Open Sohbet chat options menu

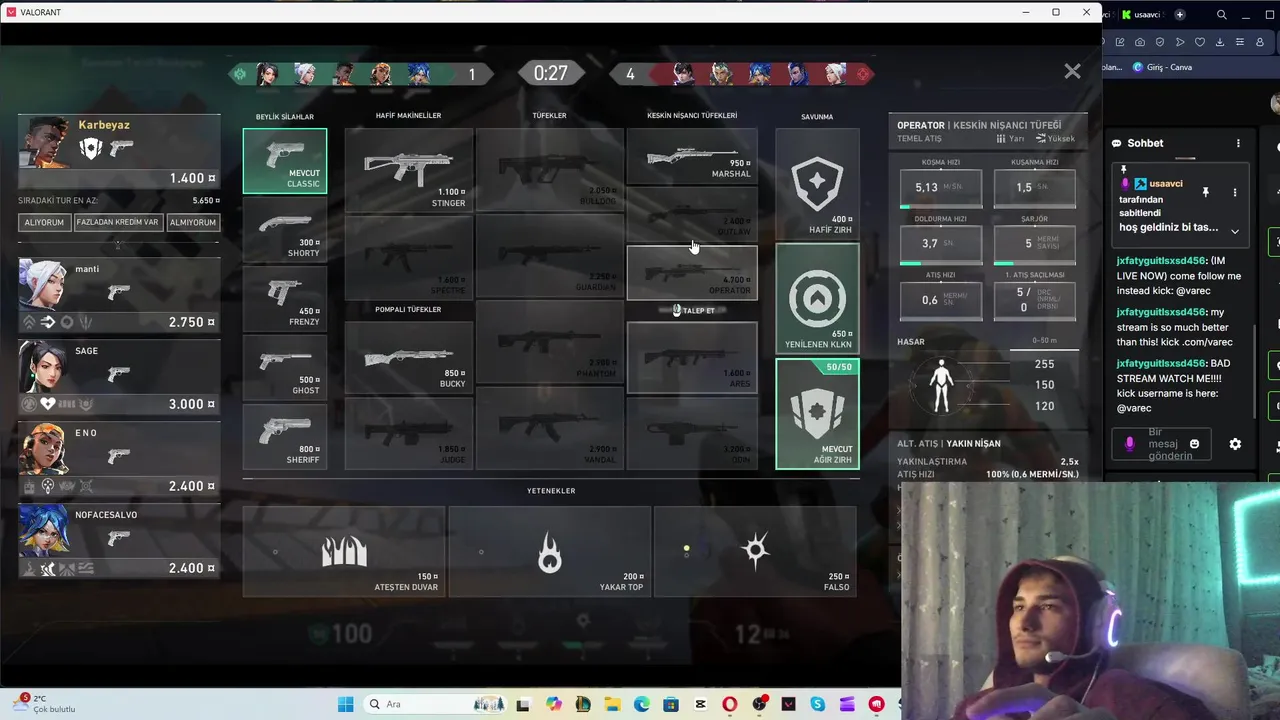[1238, 143]
